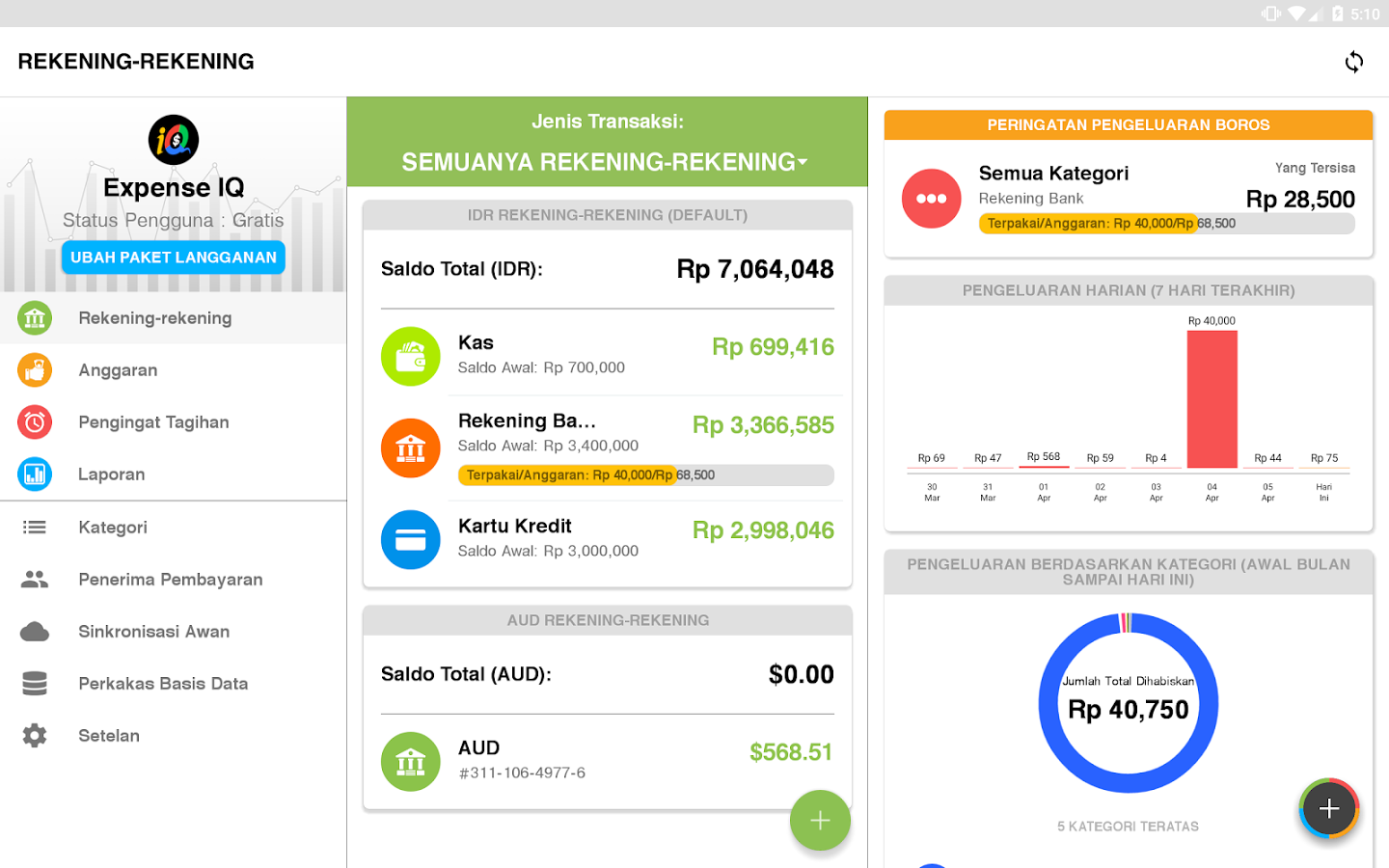Image resolution: width=1389 pixels, height=868 pixels.
Task: Open the Kartu Kredit account row
Action: (x=608, y=540)
